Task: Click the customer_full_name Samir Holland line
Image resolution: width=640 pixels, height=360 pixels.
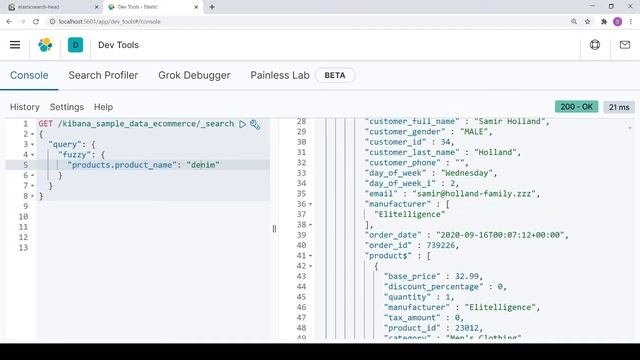Action: [x=457, y=122]
